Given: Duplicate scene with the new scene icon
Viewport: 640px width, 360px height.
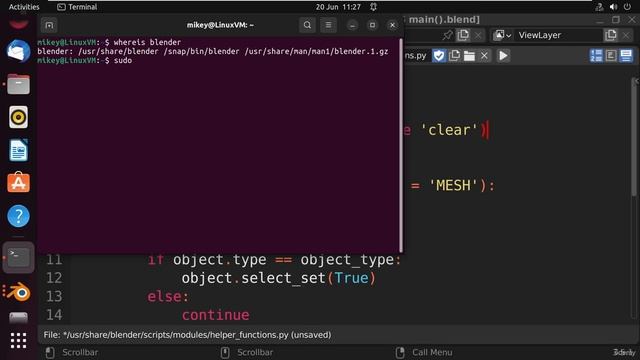Looking at the screenshot, I should (463, 35).
